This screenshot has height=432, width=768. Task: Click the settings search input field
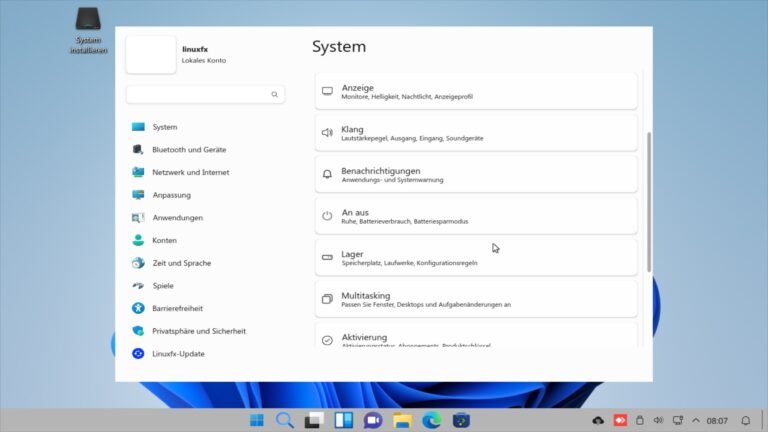(x=198, y=94)
